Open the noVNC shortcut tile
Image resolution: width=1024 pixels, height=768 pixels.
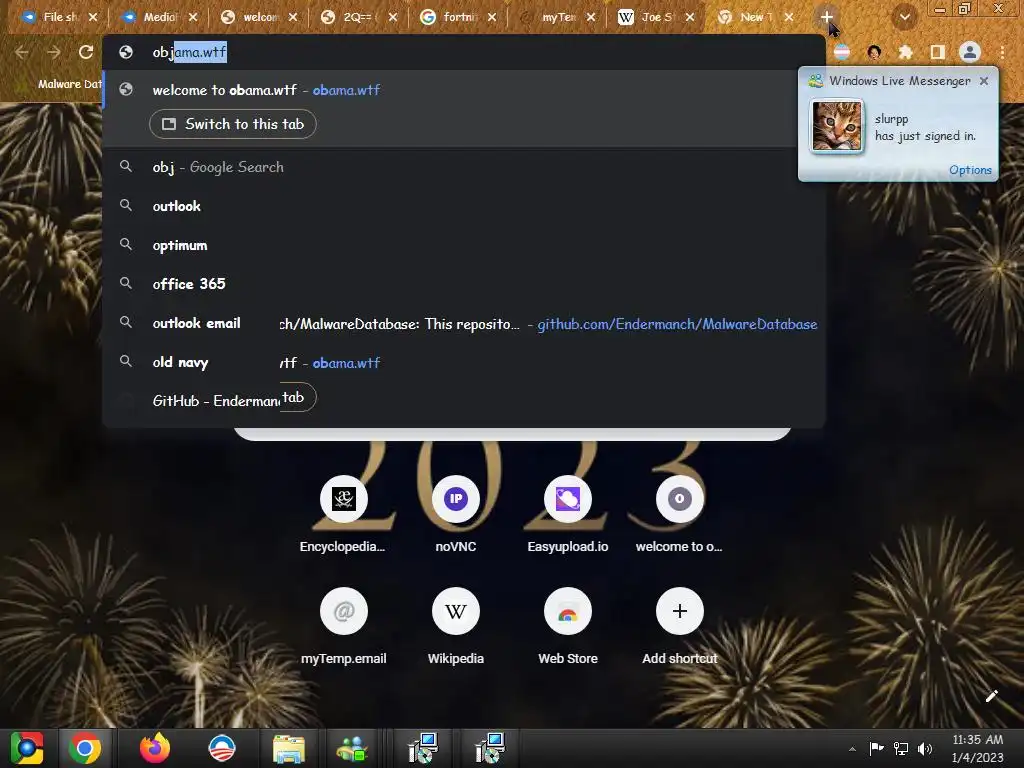[456, 515]
